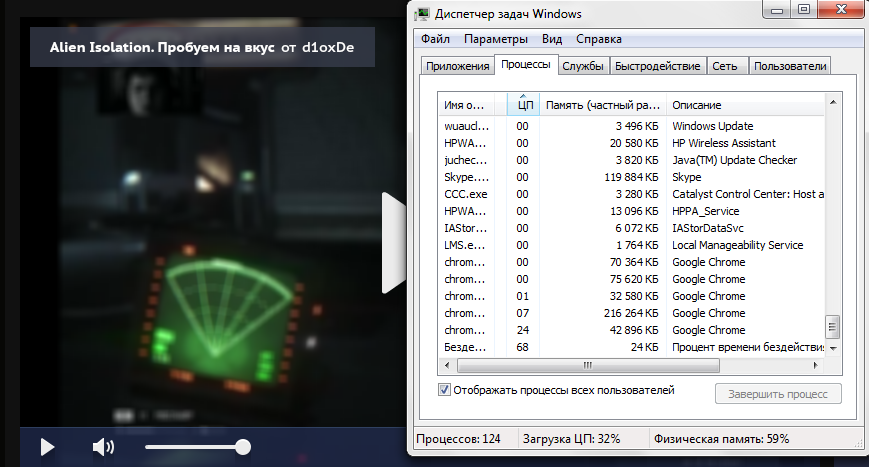The width and height of the screenshot is (869, 467).
Task: Select the Бездействие system idle row
Action: pyautogui.click(x=631, y=347)
